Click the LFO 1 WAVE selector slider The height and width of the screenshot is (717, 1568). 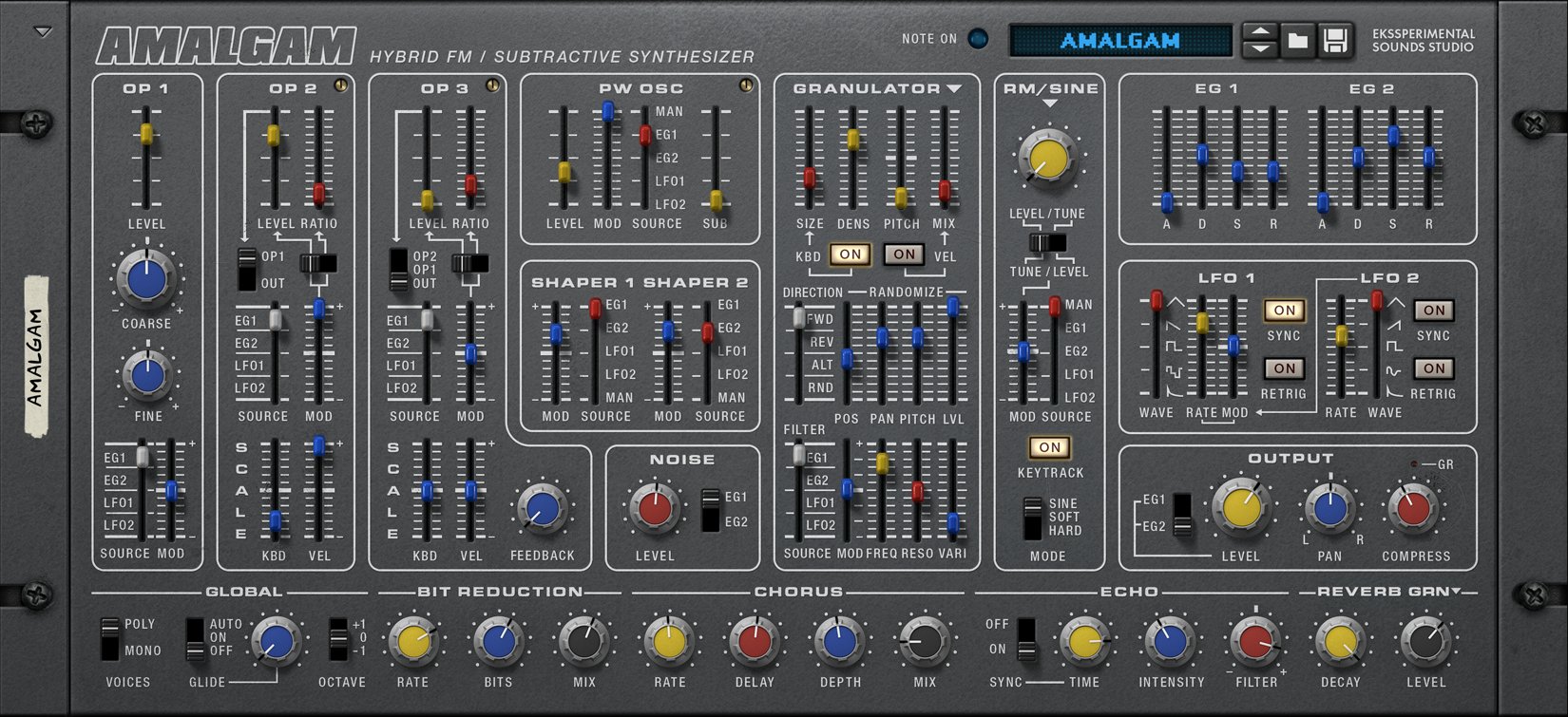click(x=1157, y=301)
